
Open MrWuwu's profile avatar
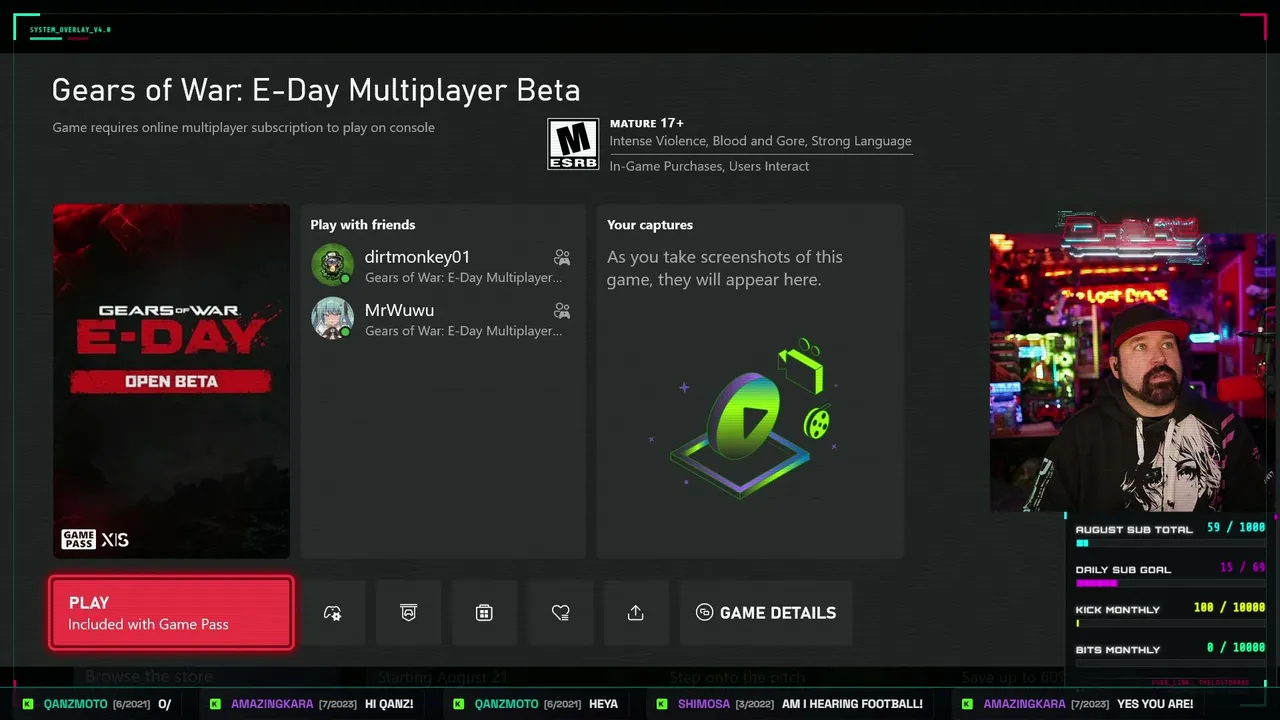(x=332, y=318)
